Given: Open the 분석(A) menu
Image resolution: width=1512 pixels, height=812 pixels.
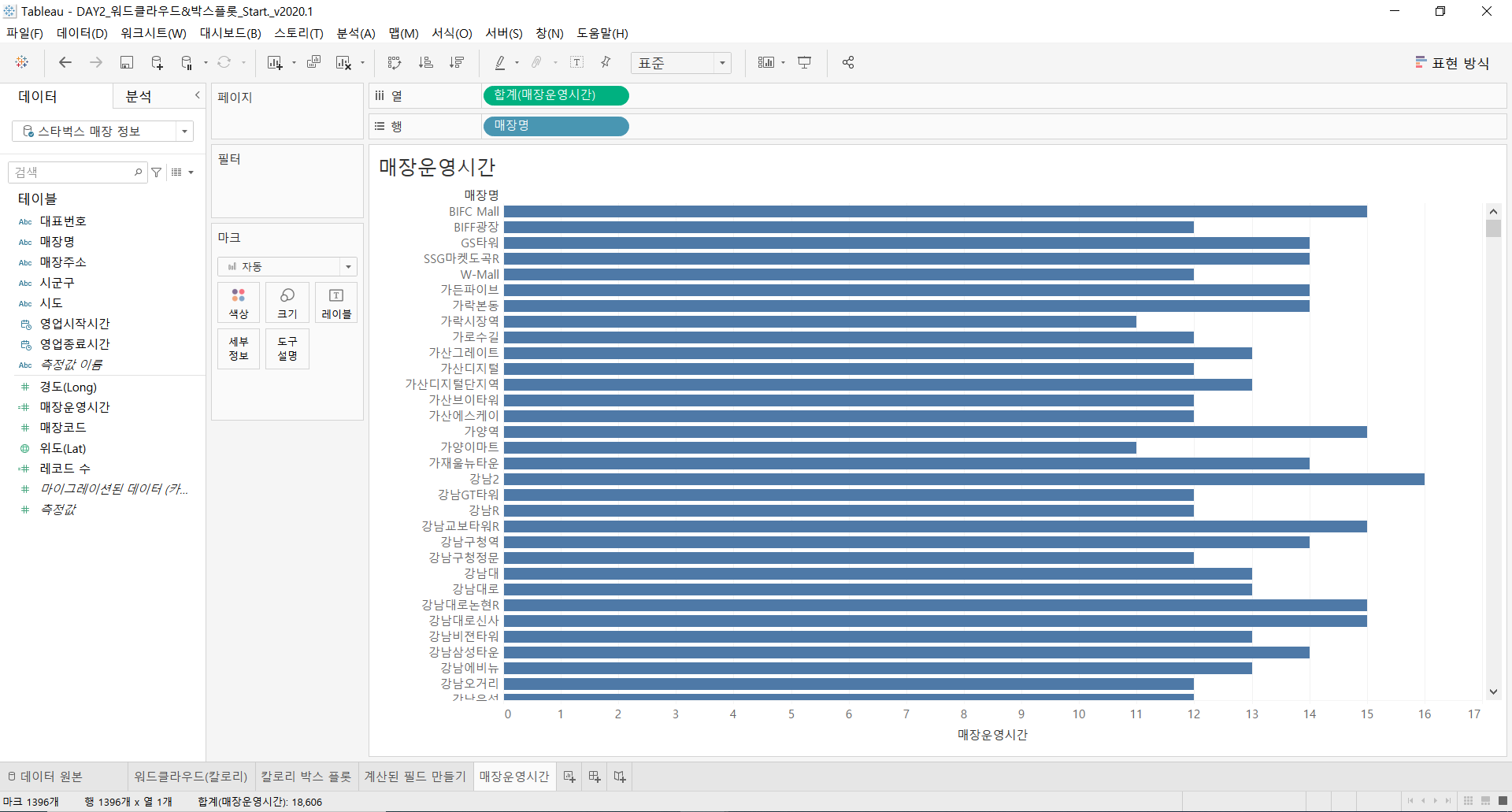Looking at the screenshot, I should [356, 33].
